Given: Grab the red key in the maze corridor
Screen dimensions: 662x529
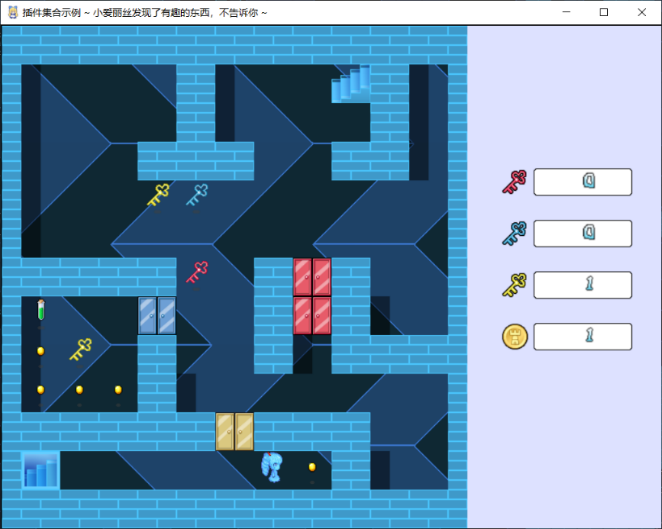Looking at the screenshot, I should 197,271.
